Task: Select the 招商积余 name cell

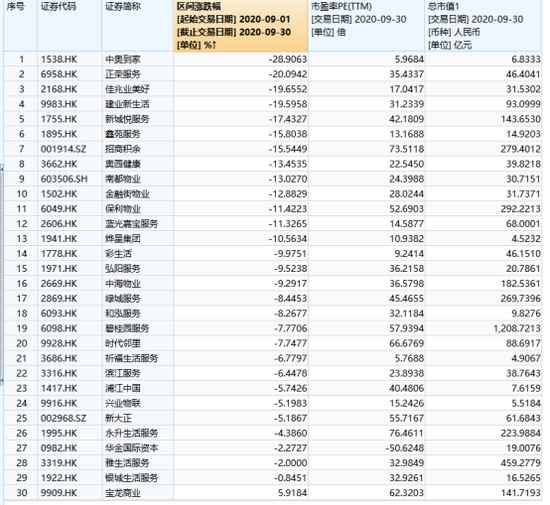Action: tap(123, 149)
